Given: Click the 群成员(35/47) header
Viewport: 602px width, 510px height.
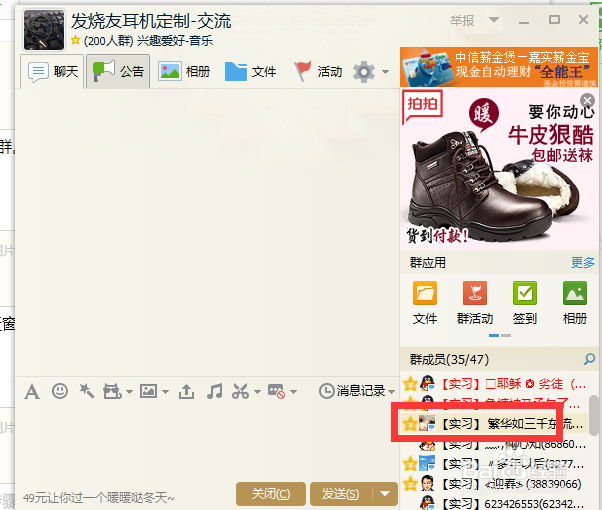Looking at the screenshot, I should point(449,359).
